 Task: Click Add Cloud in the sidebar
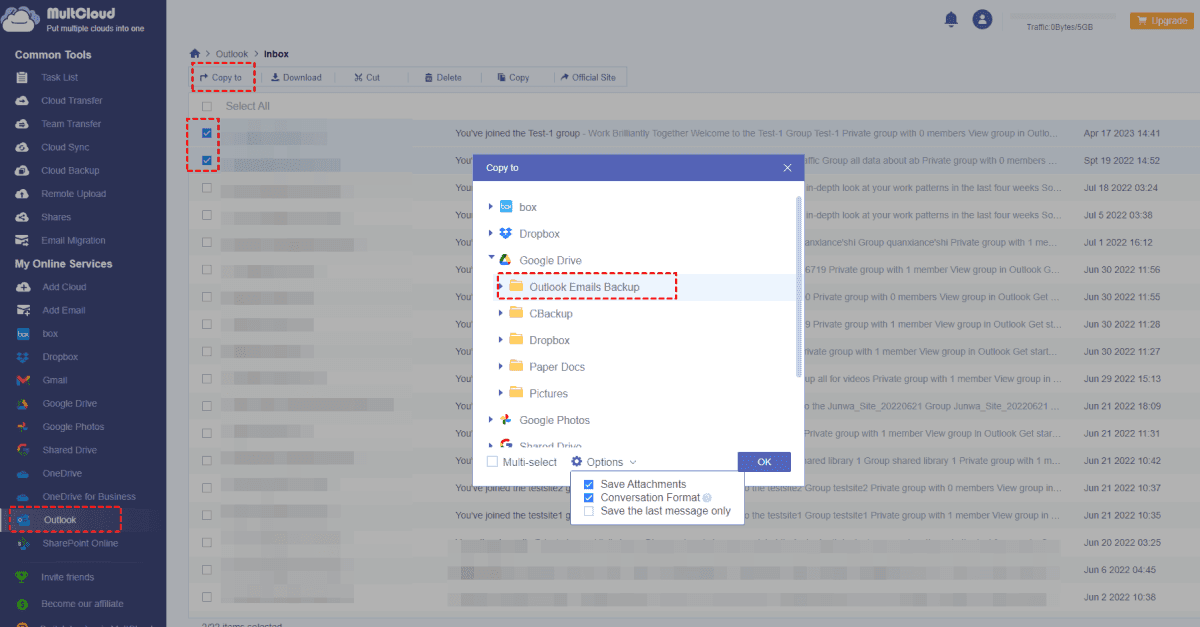(64, 287)
